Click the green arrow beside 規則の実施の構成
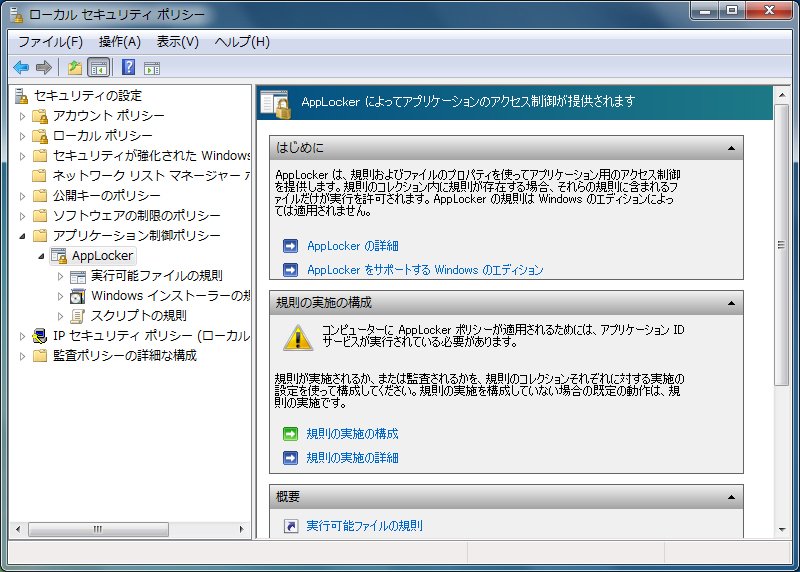 point(290,434)
